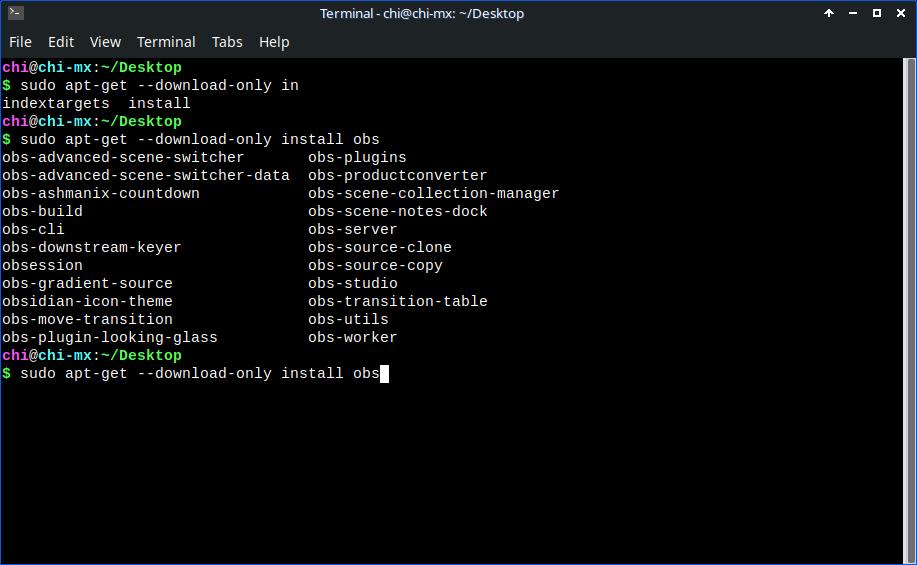Click the window title text in title bar
Image resolution: width=917 pixels, height=565 pixels.
coord(422,13)
